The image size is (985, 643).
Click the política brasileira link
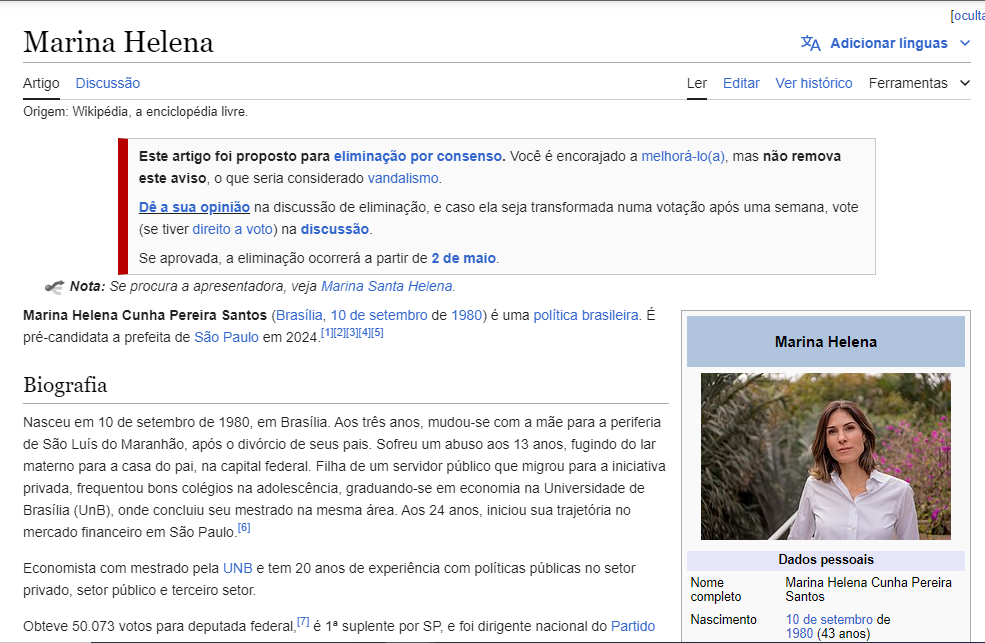(585, 315)
